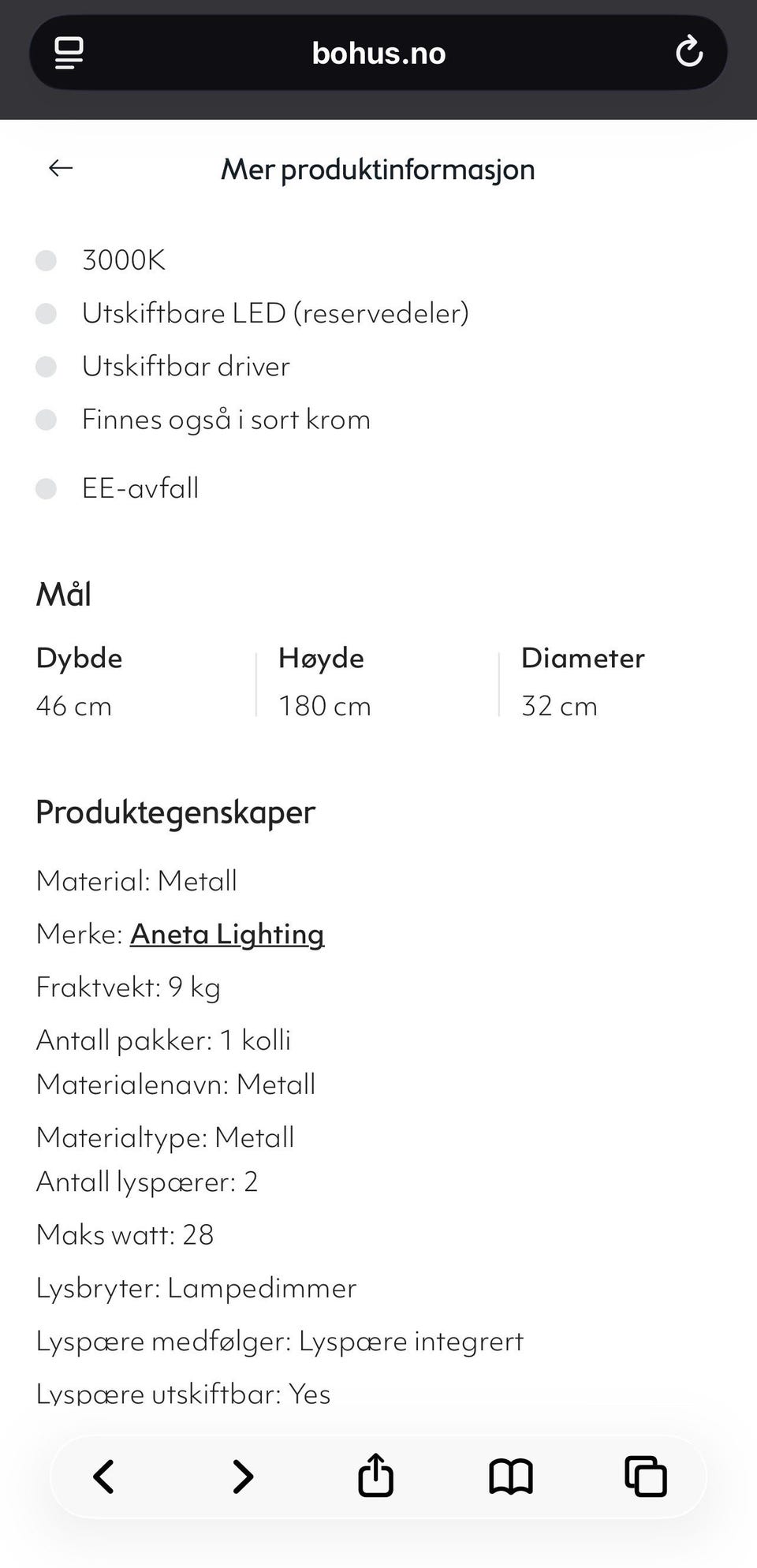Image resolution: width=757 pixels, height=1568 pixels.
Task: Go back using arrow beside Mer produktinformasjon
Action: 61,168
